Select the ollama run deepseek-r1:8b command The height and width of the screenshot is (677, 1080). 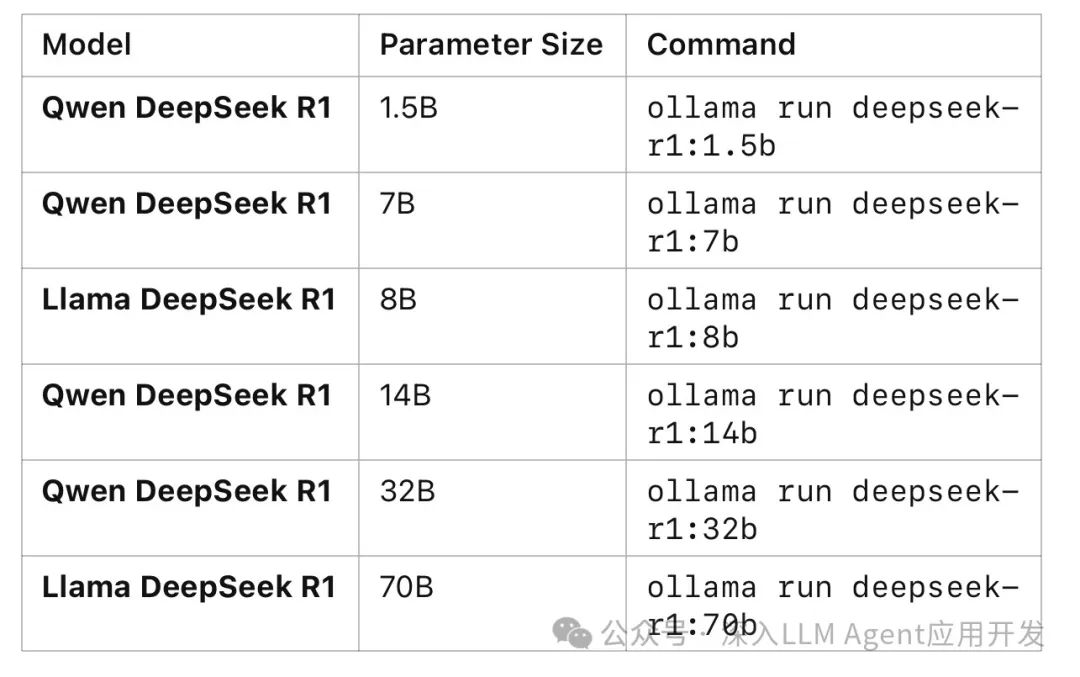click(832, 318)
